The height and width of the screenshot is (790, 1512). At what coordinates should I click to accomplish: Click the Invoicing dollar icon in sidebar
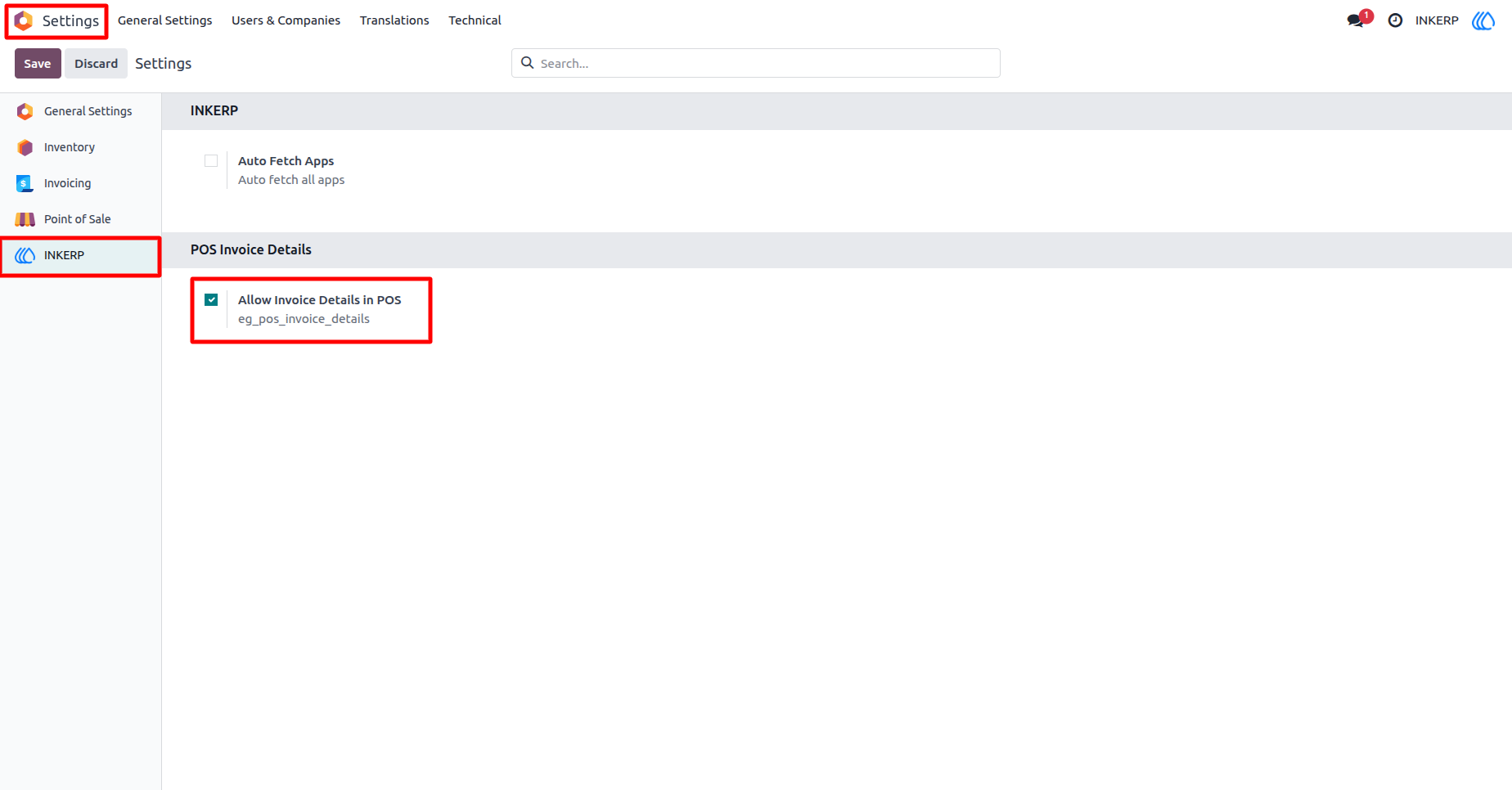25,183
